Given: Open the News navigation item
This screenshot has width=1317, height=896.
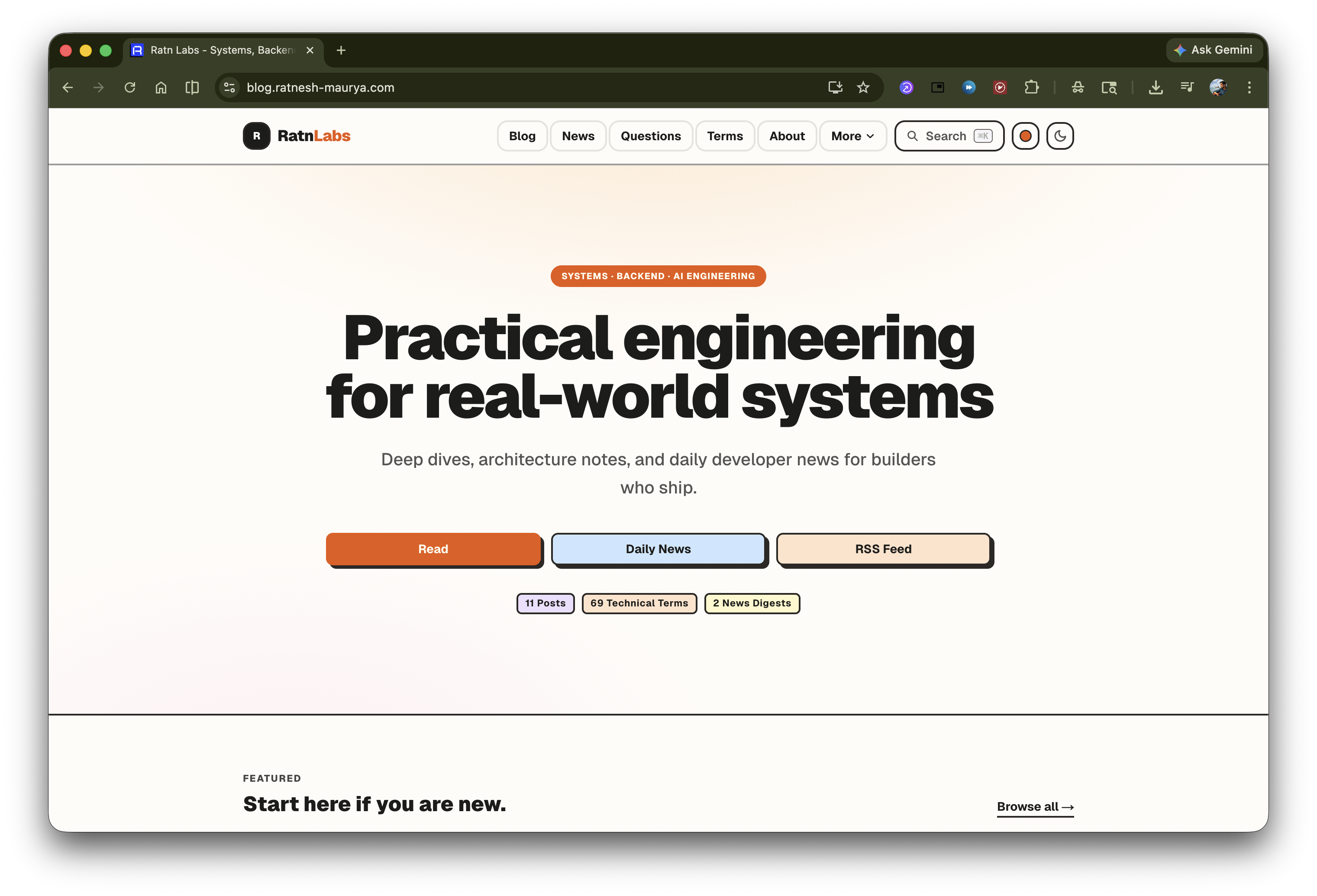Looking at the screenshot, I should tap(578, 136).
